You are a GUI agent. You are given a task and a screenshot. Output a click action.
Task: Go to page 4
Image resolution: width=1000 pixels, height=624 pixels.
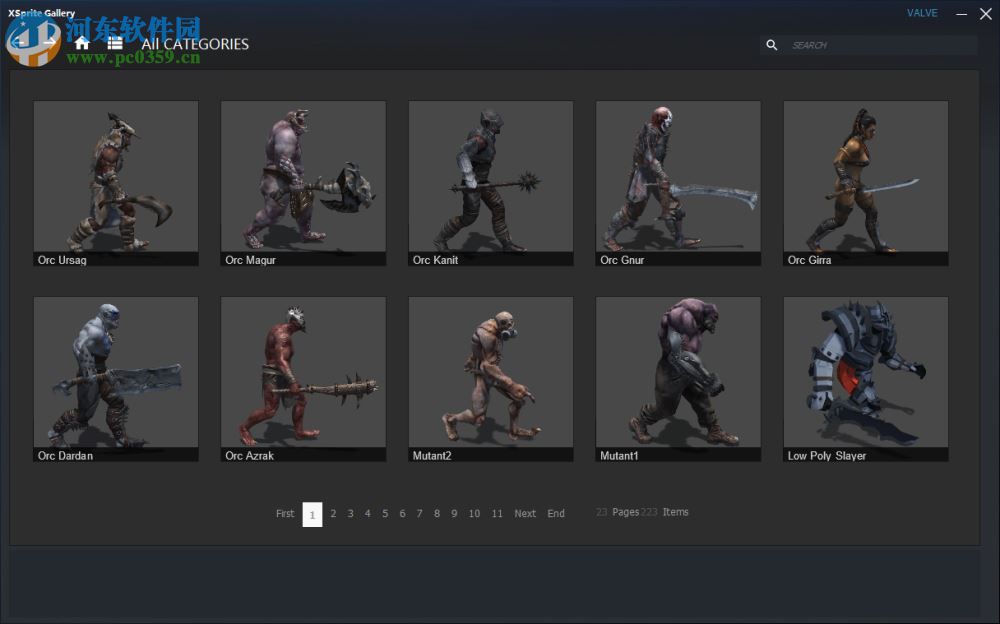tap(367, 514)
